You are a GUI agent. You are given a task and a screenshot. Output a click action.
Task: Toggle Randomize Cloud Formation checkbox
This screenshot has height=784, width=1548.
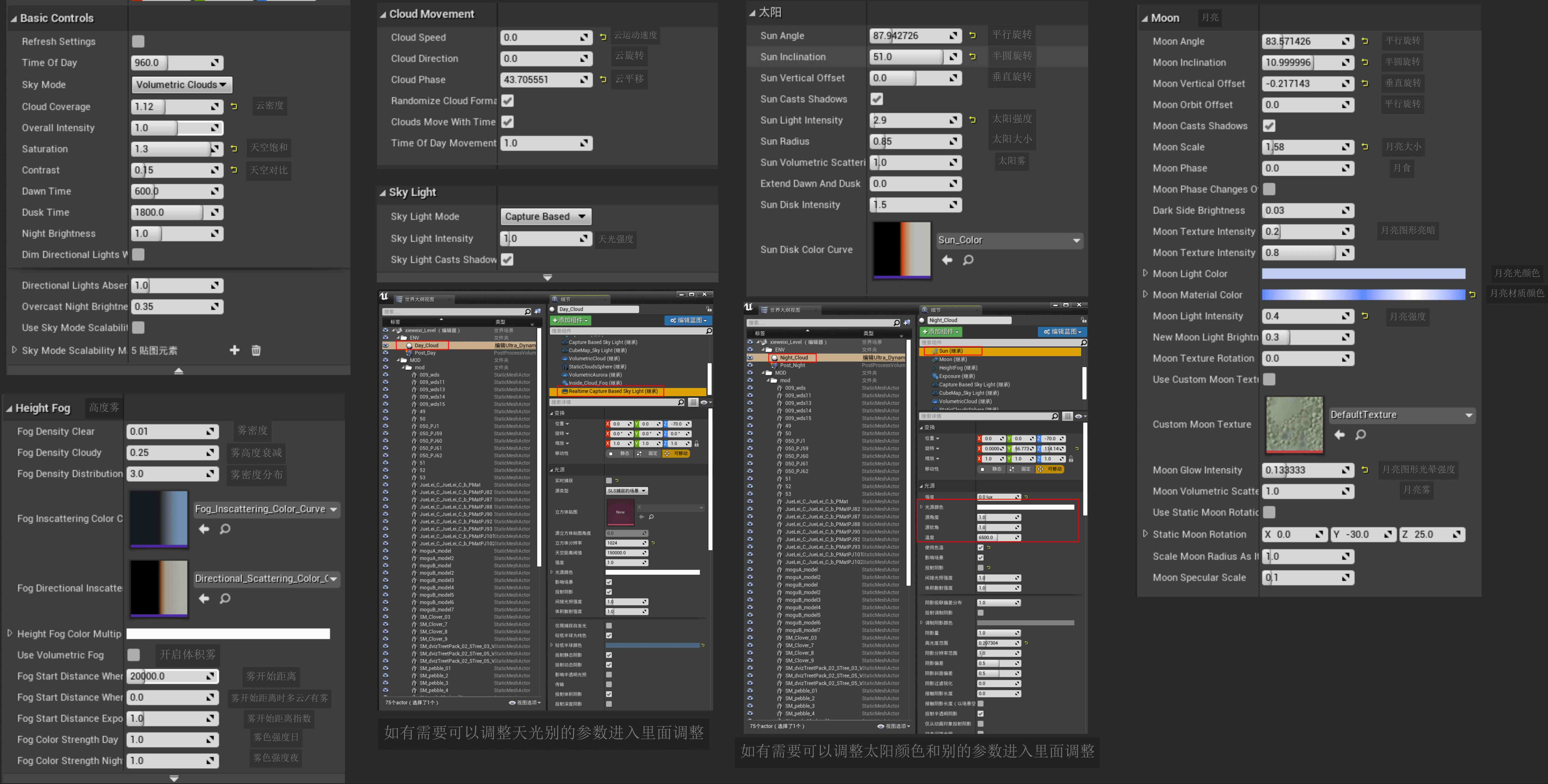[x=508, y=101]
